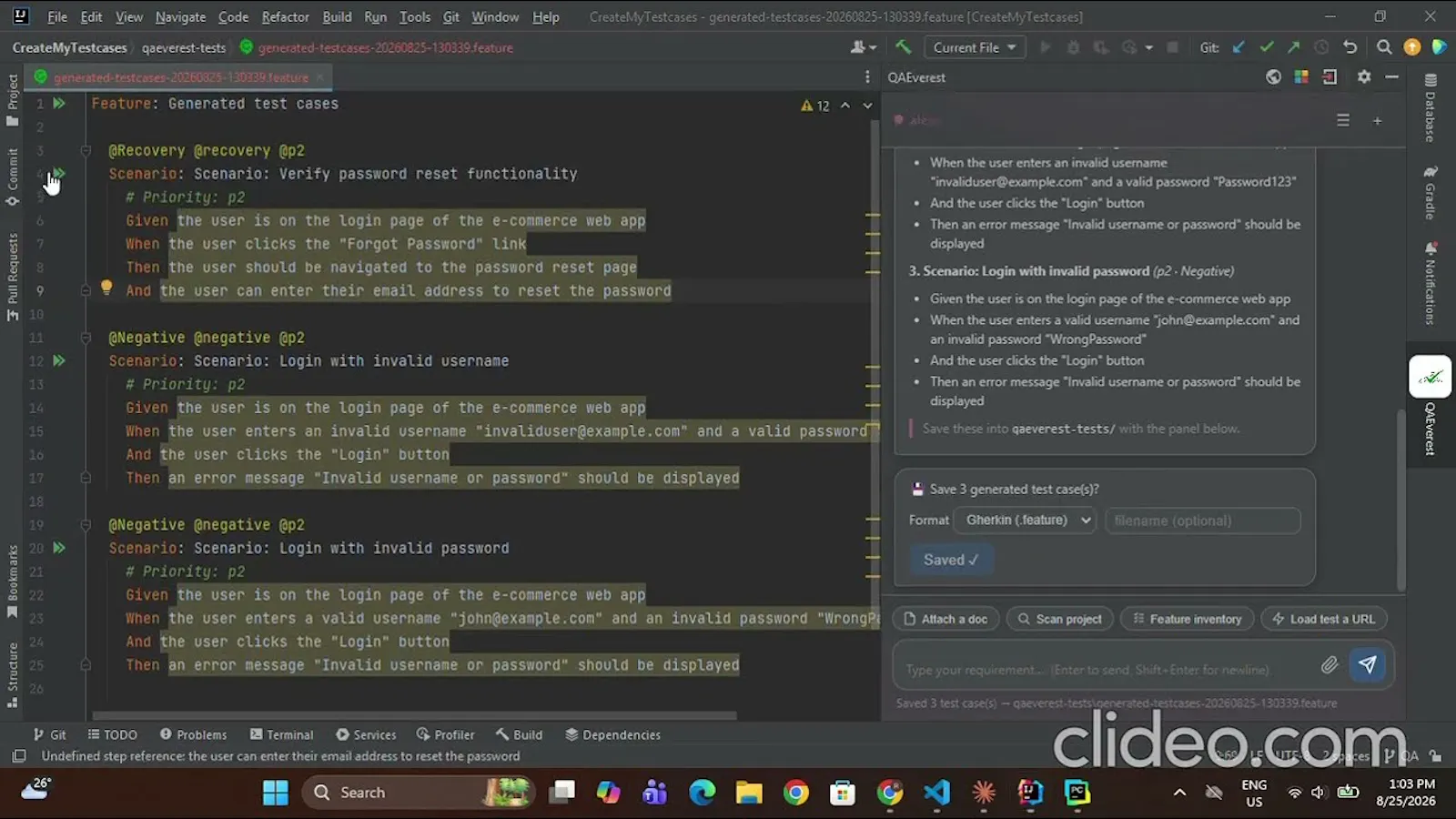Toggle the QAEverest side tool window
Viewport: 1456px width, 819px height.
coord(1431,405)
